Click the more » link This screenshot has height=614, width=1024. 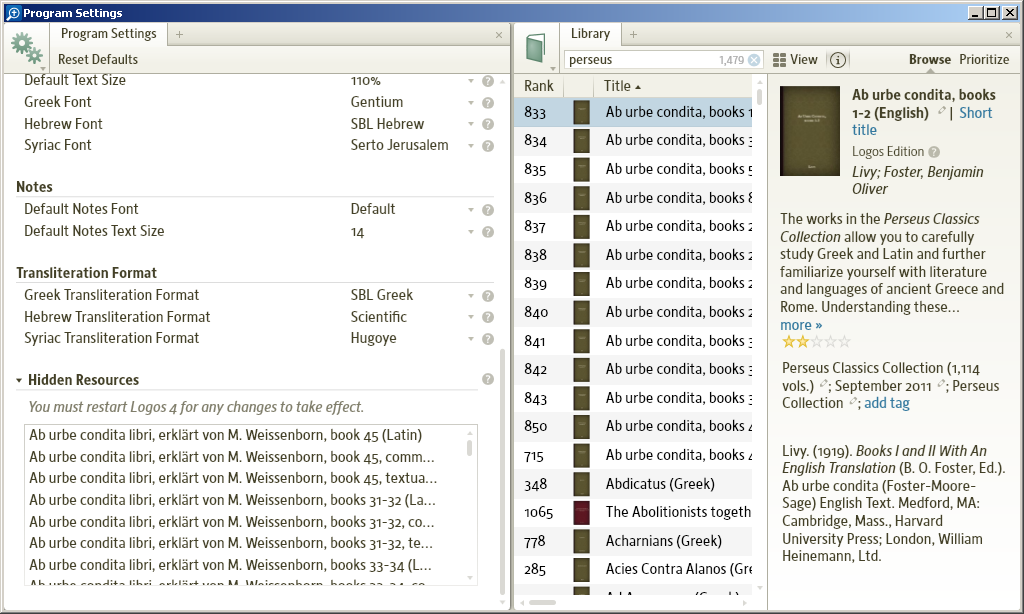[x=801, y=325]
